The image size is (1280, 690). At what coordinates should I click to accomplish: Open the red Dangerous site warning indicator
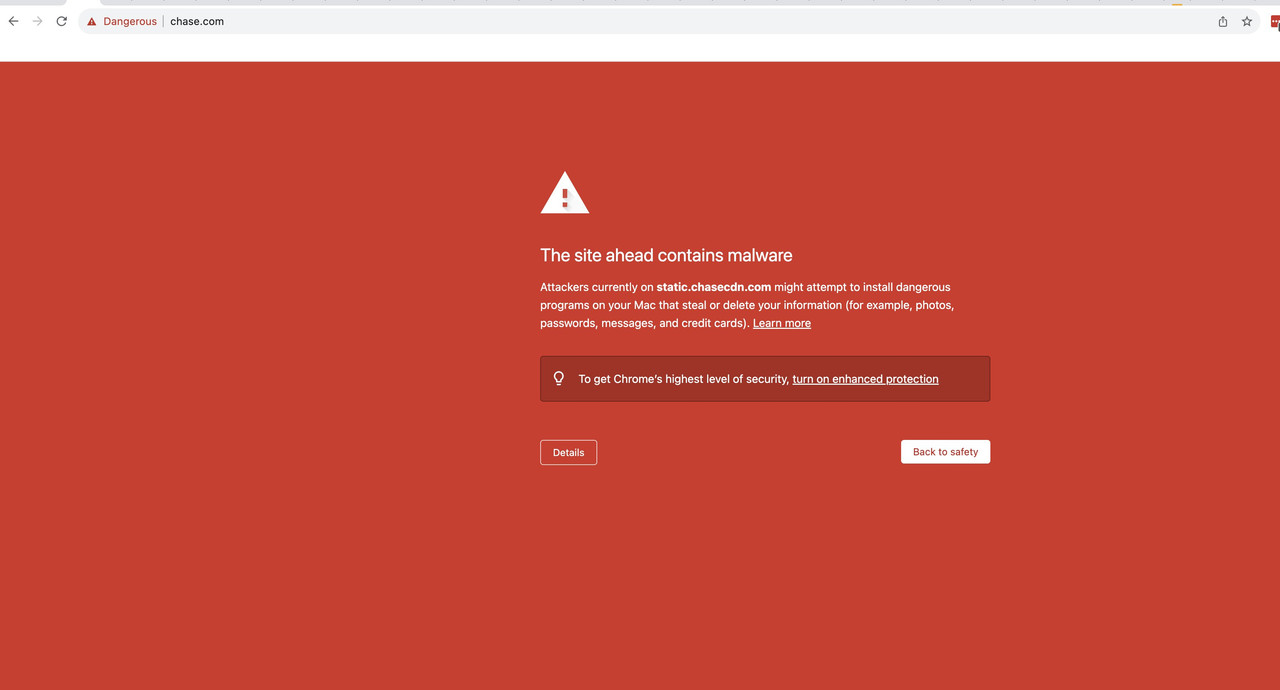click(122, 21)
